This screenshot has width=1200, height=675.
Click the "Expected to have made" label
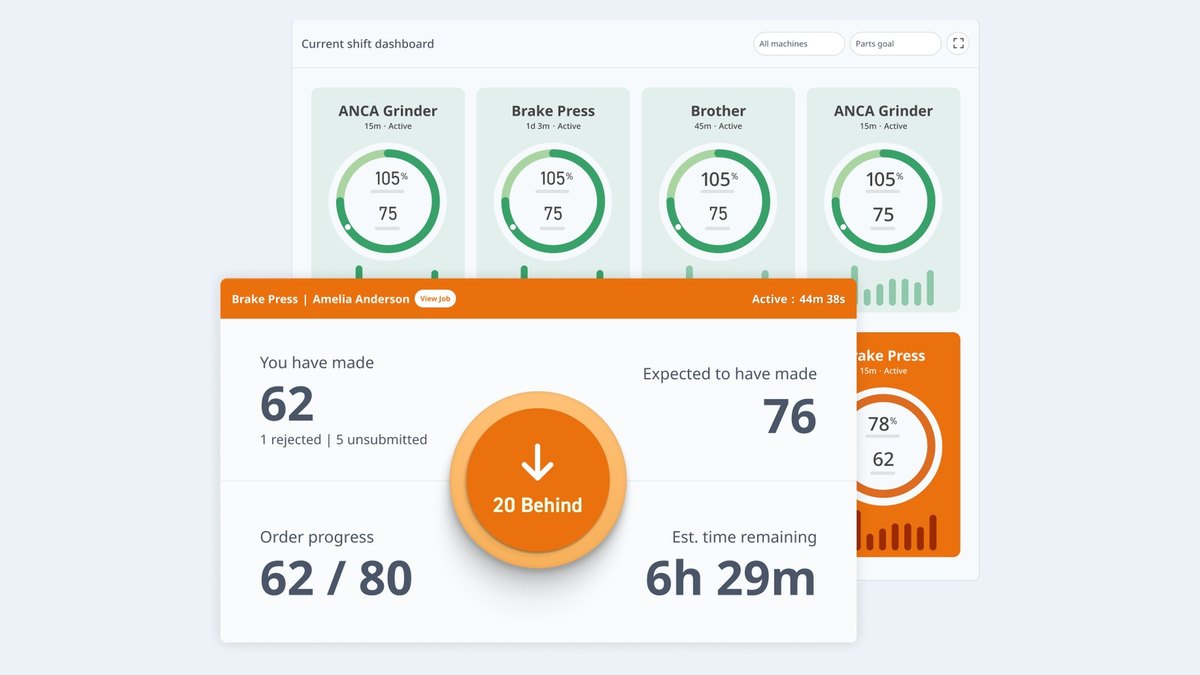(x=730, y=374)
